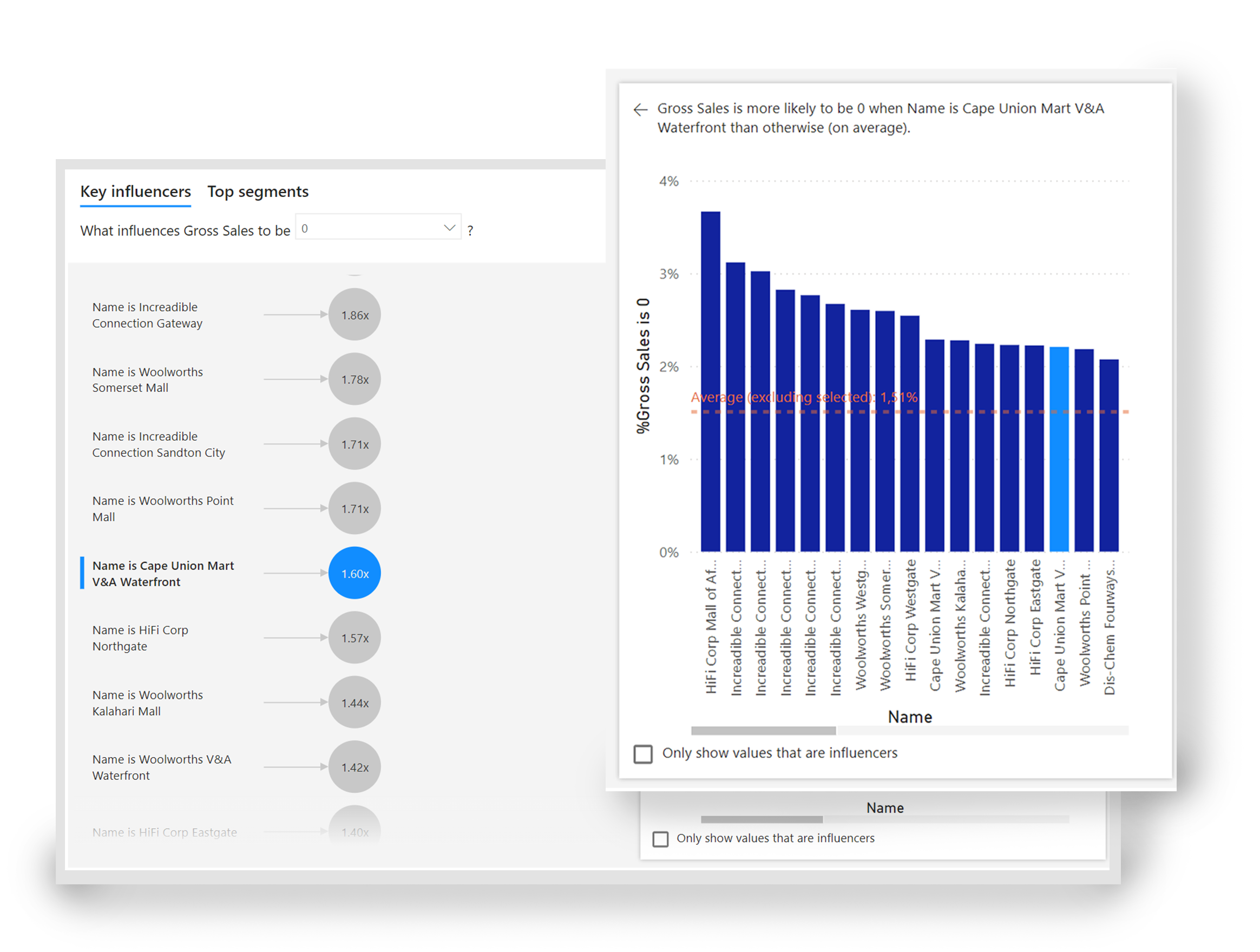Switch to the Key influencers tab
The width and height of the screenshot is (1260, 952).
135,192
